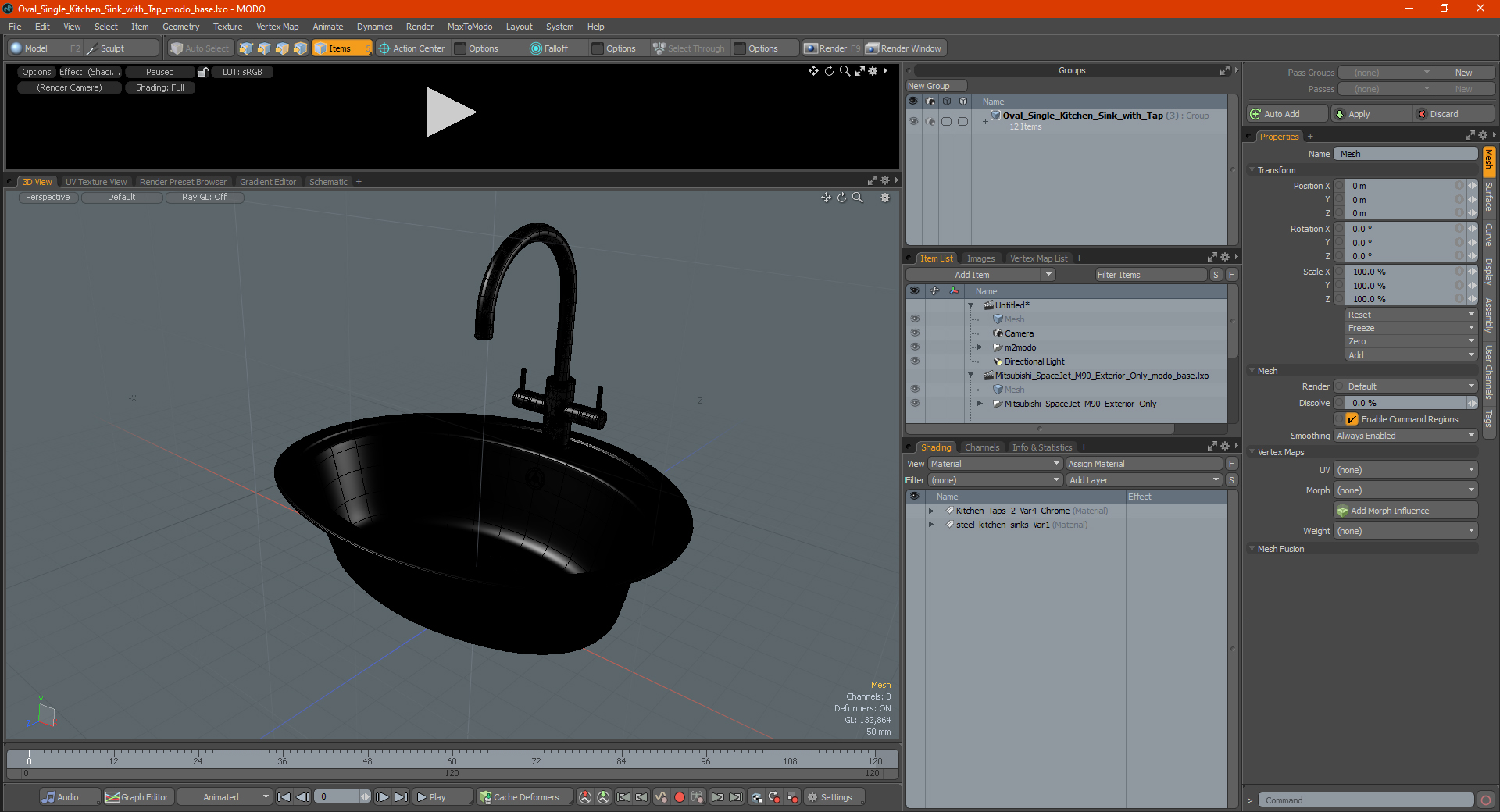The image size is (1500, 812).
Task: Click the preview refresh rotate icon
Action: (829, 71)
